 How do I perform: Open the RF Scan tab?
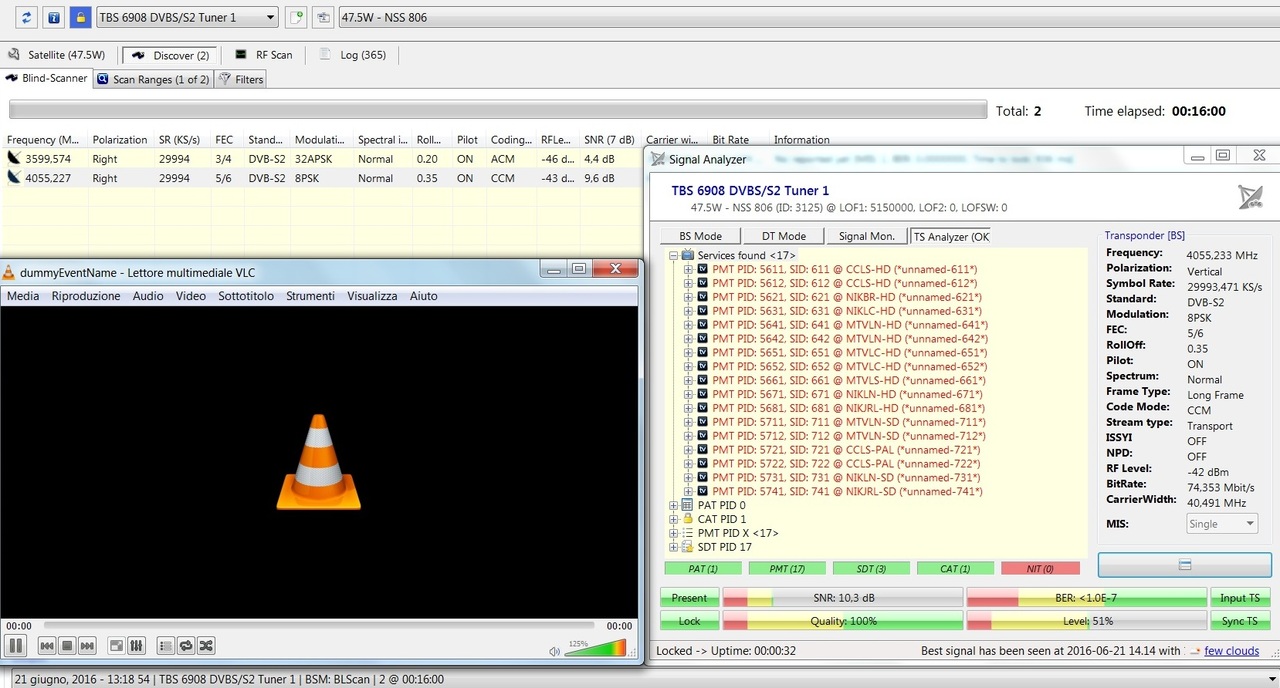[x=263, y=55]
